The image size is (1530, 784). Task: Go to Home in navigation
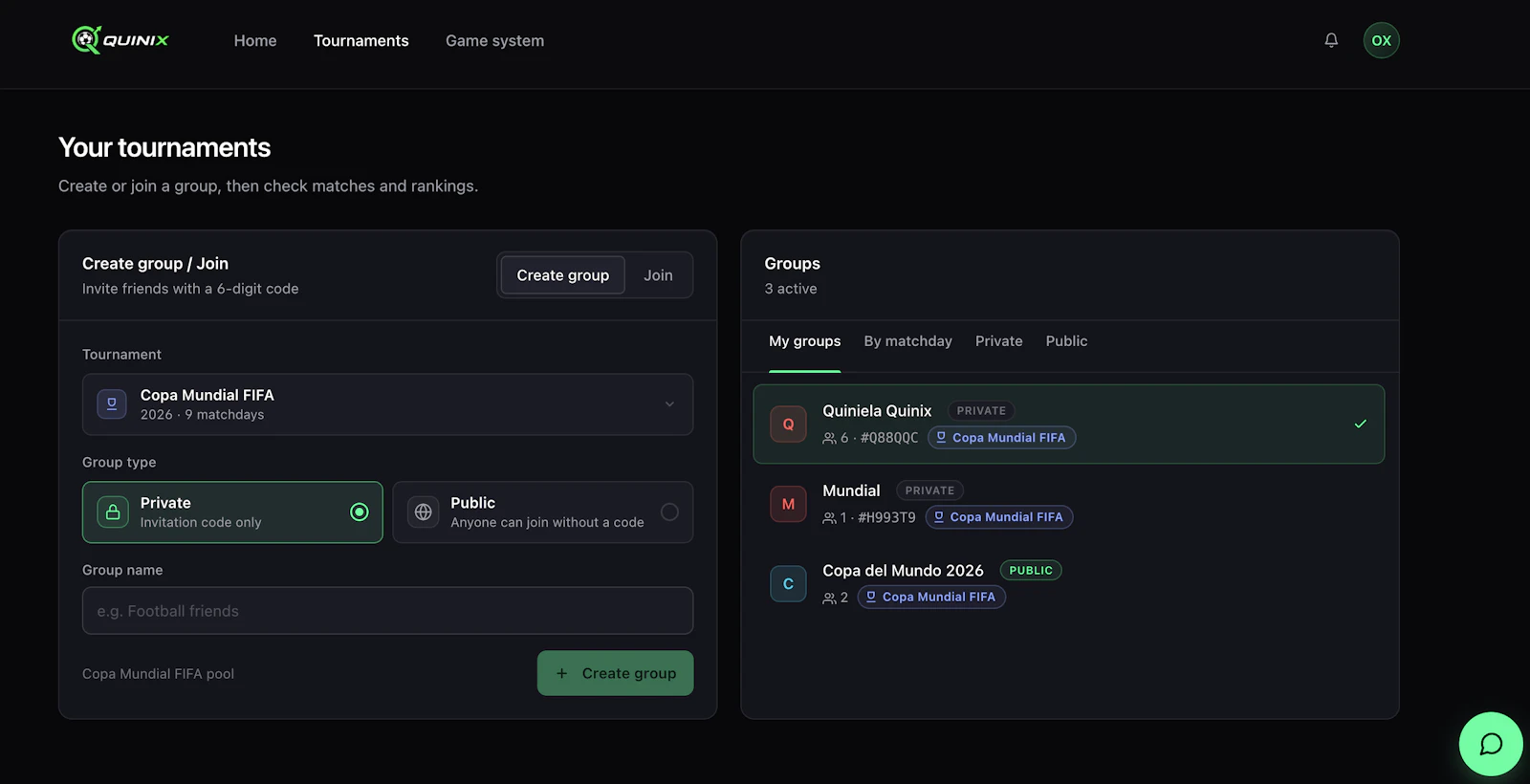pyautogui.click(x=255, y=40)
